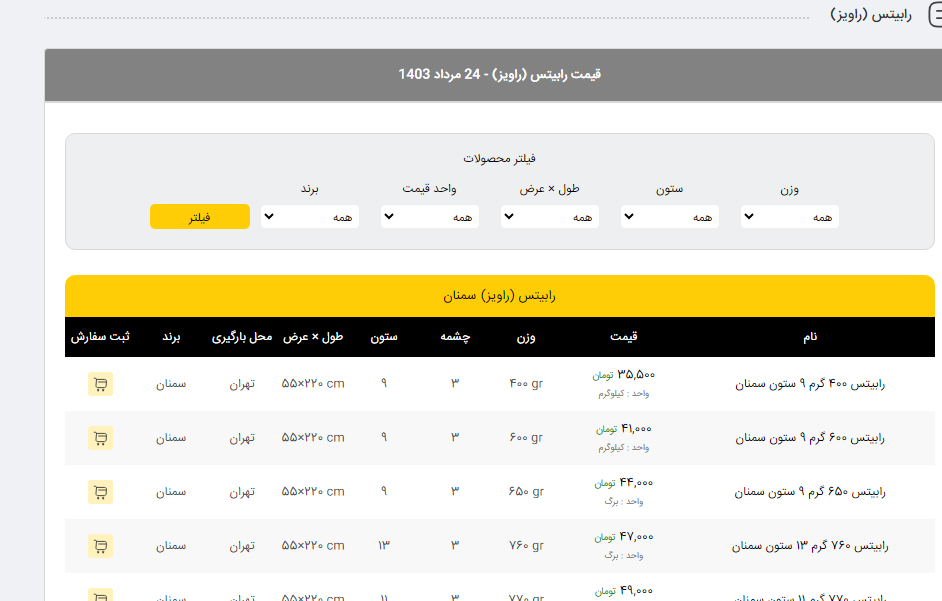Click the order cart icon for رابیتس ۴۰۰ گرم
Viewport: 942px width, 601px height.
100,384
